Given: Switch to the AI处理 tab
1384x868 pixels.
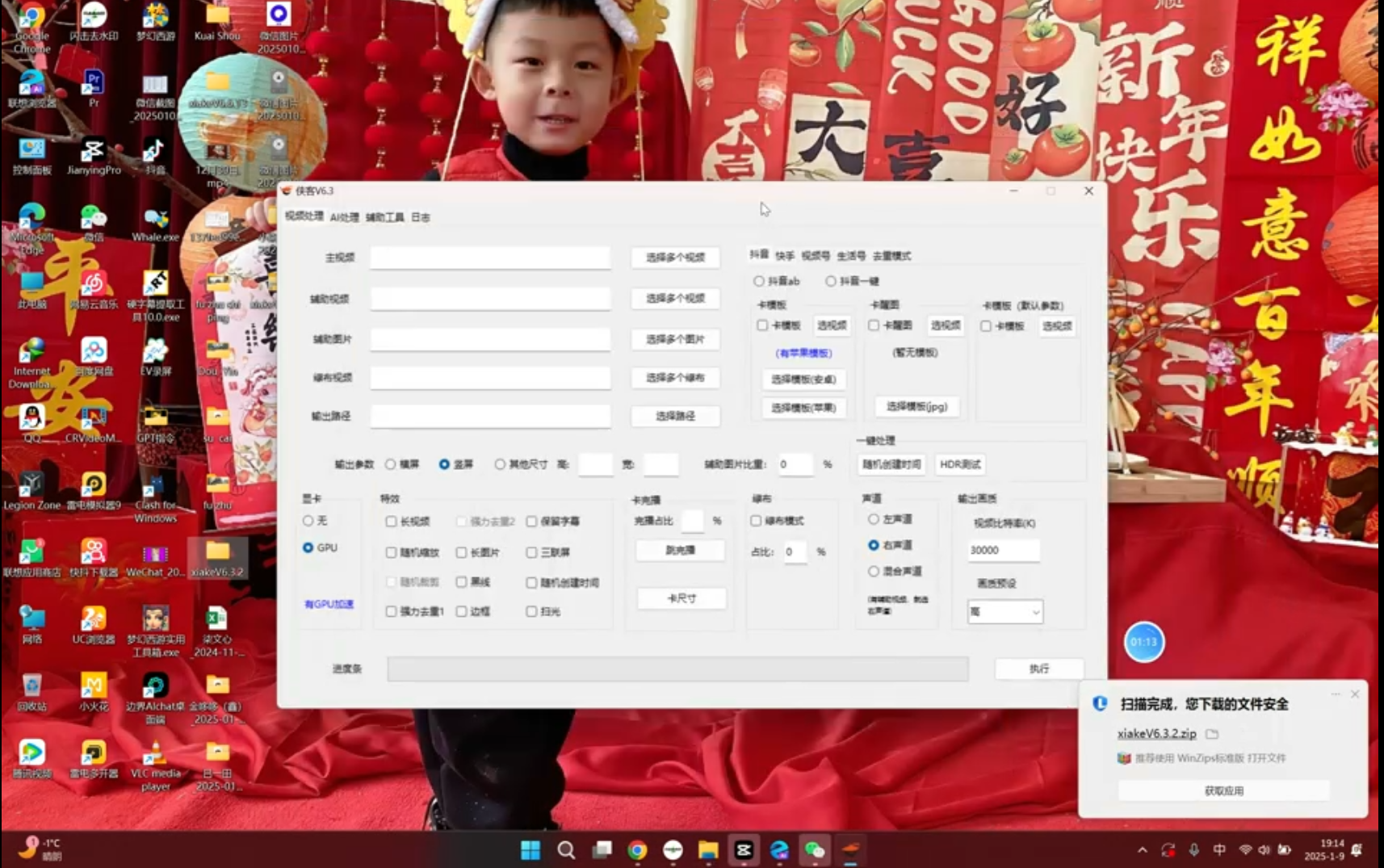Looking at the screenshot, I should (x=344, y=217).
